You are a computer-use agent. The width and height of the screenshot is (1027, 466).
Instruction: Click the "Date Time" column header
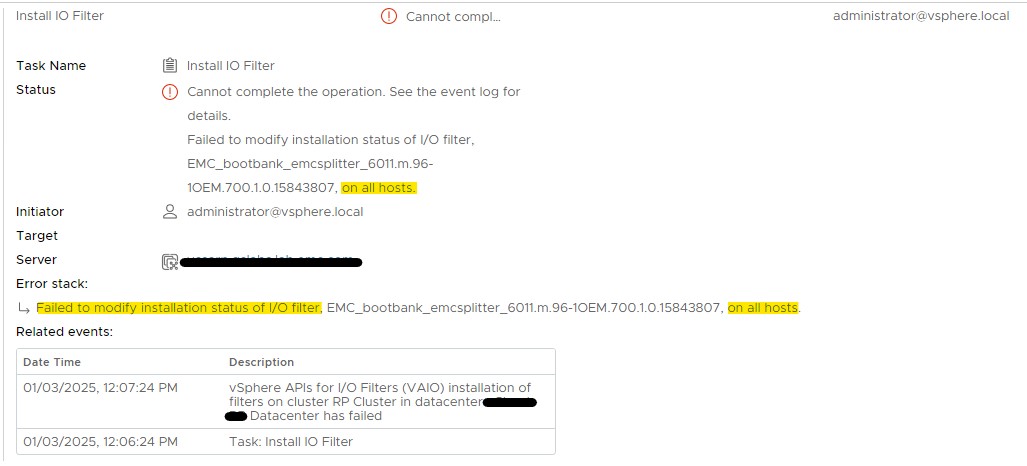[x=52, y=362]
